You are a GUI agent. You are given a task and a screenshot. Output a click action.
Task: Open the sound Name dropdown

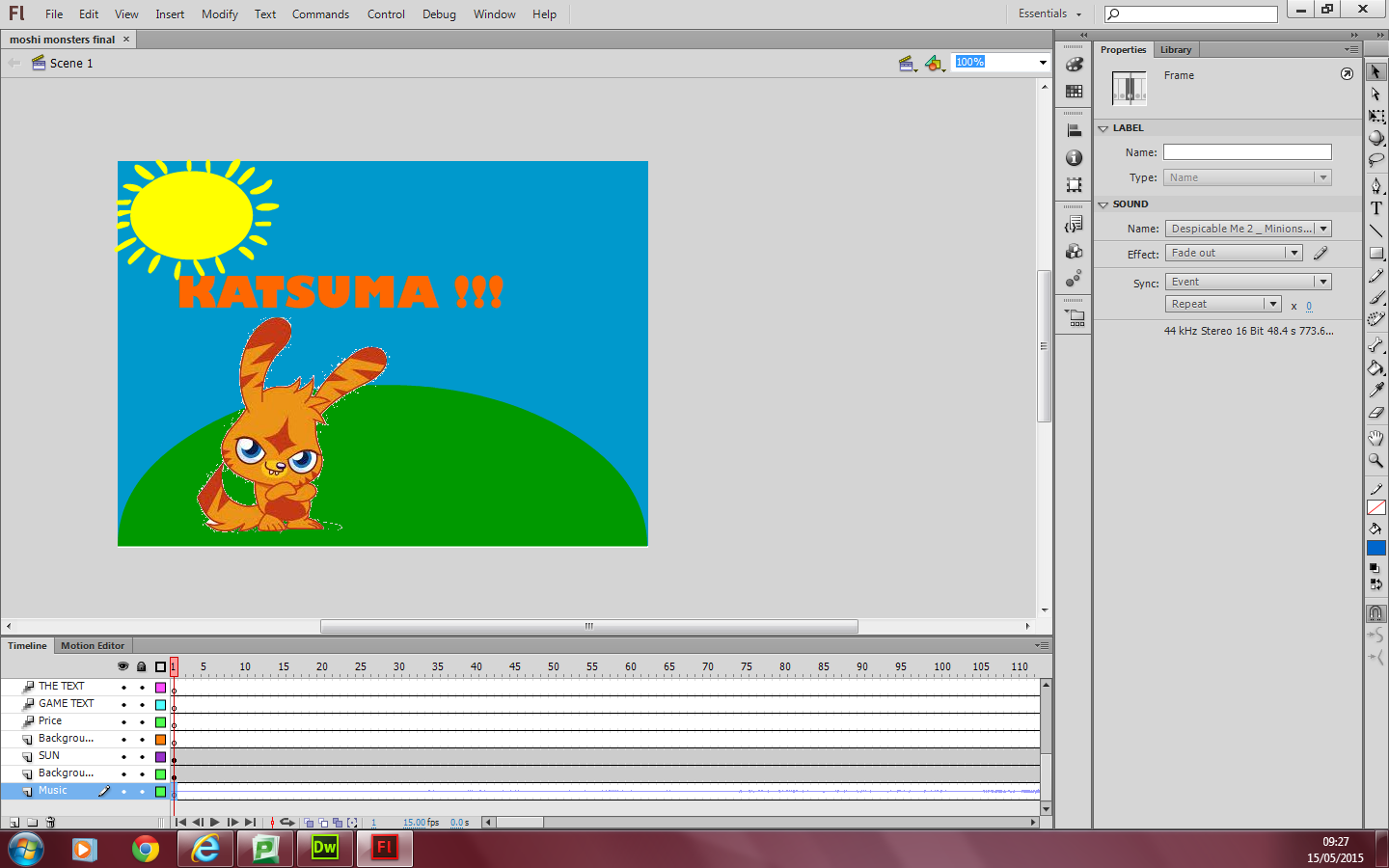(x=1248, y=229)
